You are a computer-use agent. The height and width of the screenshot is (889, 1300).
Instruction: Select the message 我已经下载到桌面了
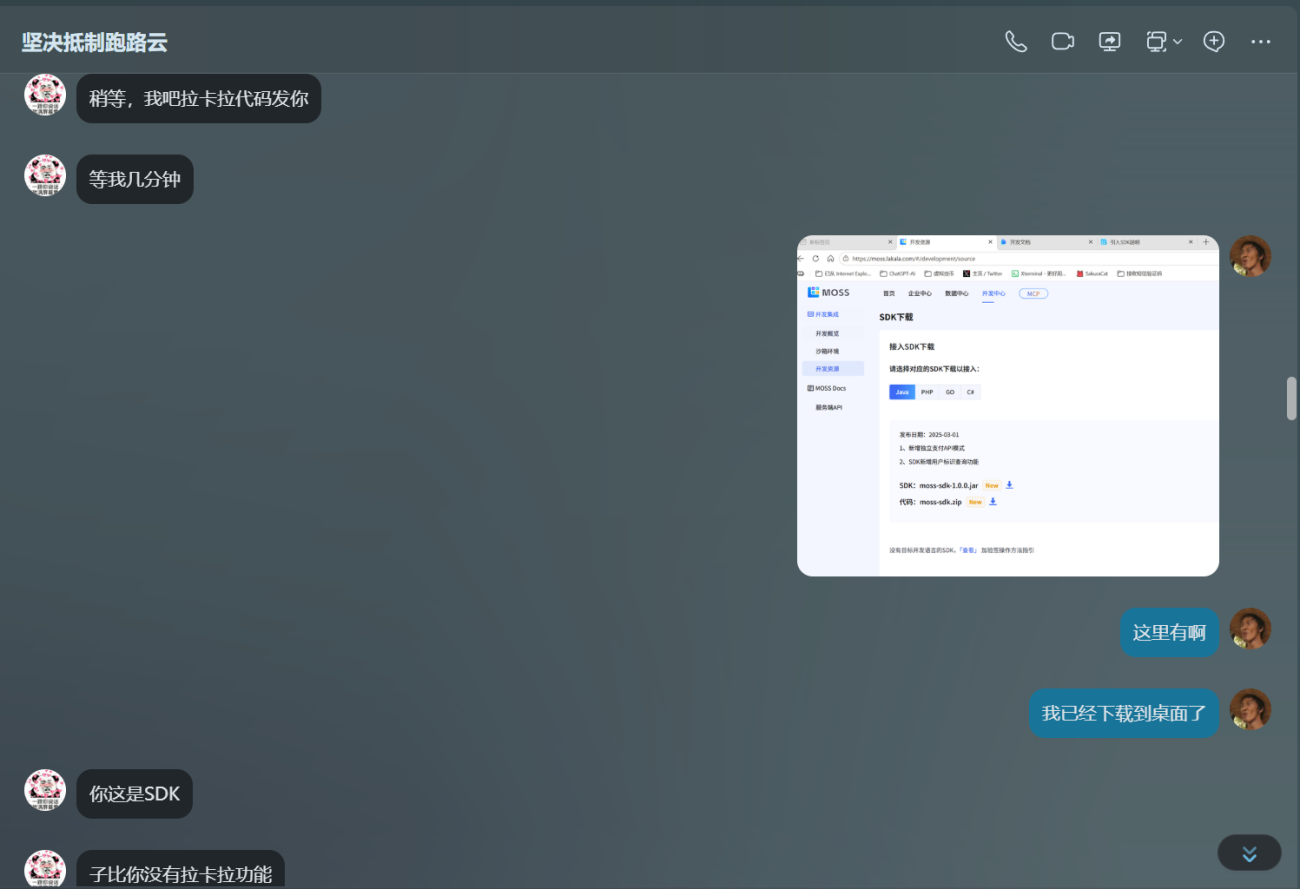coord(1124,713)
